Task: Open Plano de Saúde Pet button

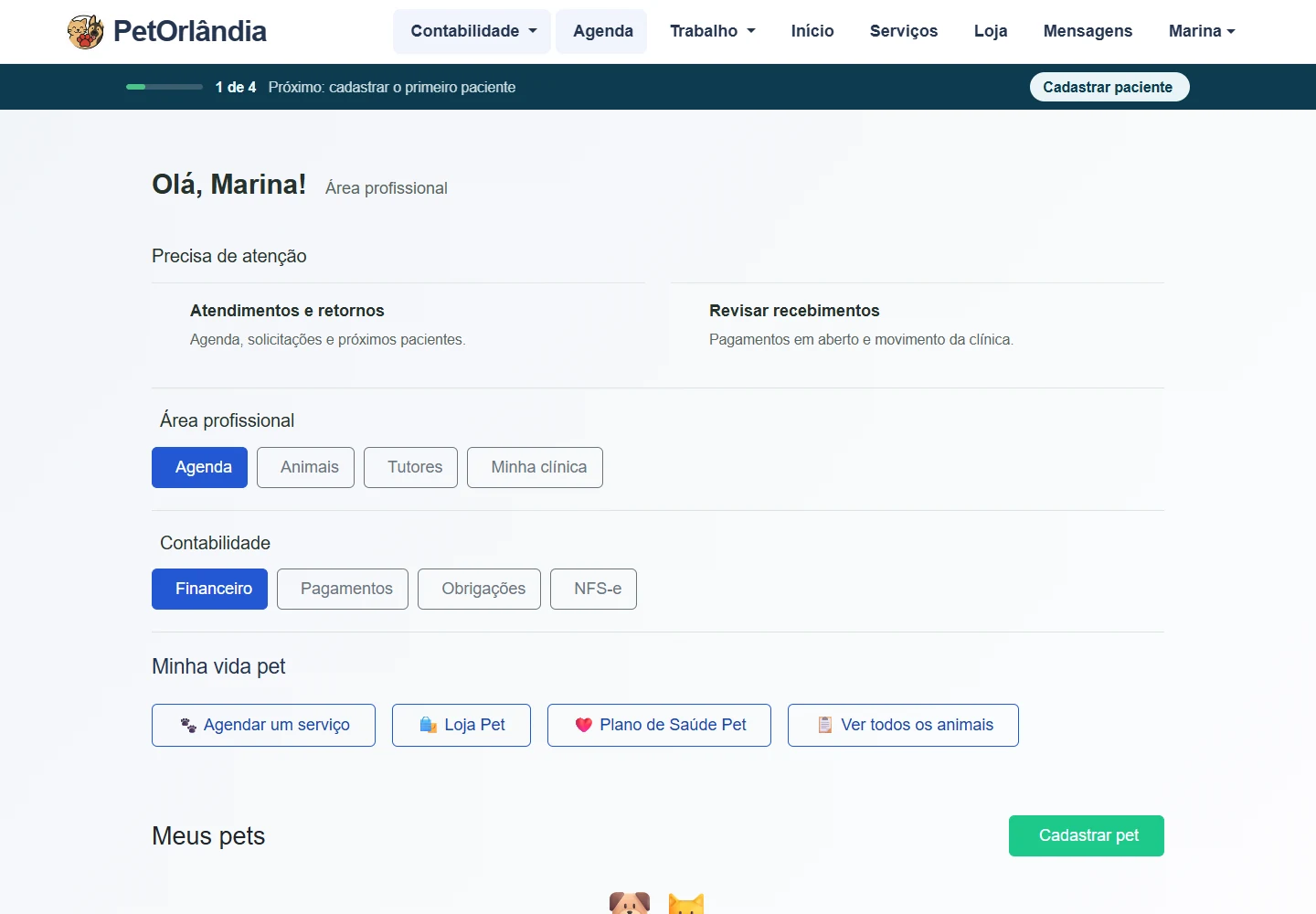Action: (659, 725)
